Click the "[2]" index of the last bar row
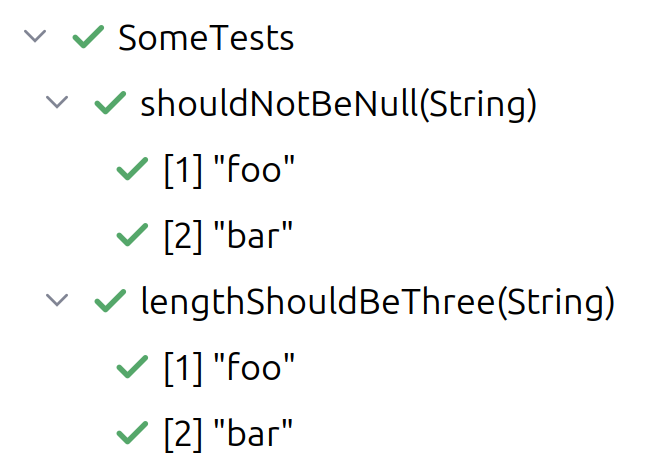648x474 pixels. click(x=181, y=433)
